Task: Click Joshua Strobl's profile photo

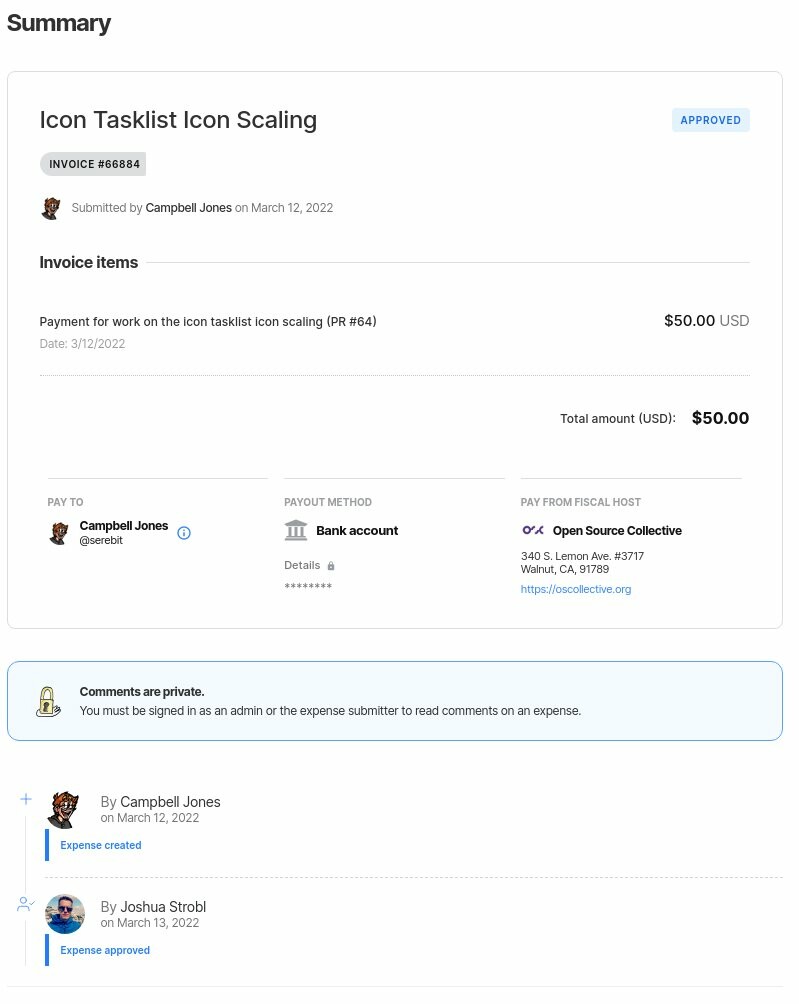Action: point(65,914)
